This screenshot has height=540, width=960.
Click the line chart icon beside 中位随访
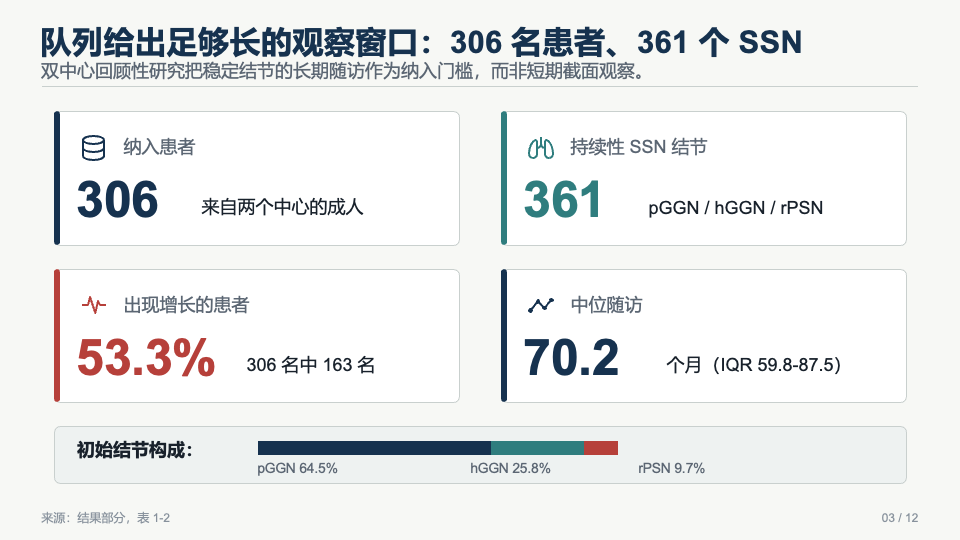coord(541,304)
